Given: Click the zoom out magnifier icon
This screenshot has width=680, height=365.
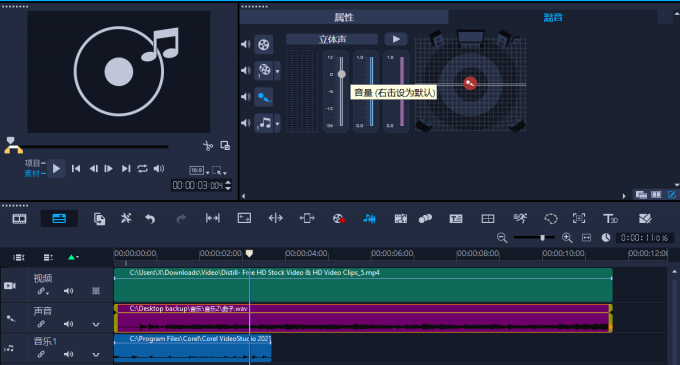Looking at the screenshot, I should 502,238.
